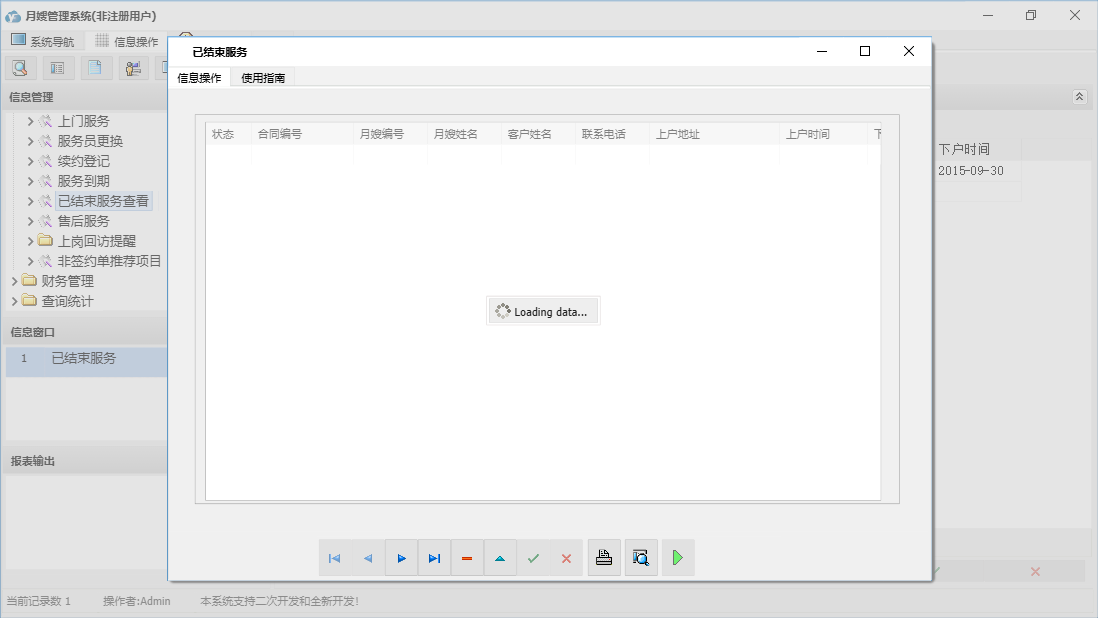This screenshot has width=1098, height=618.
Task: Click the 合同编号 column header
Action: 280,134
